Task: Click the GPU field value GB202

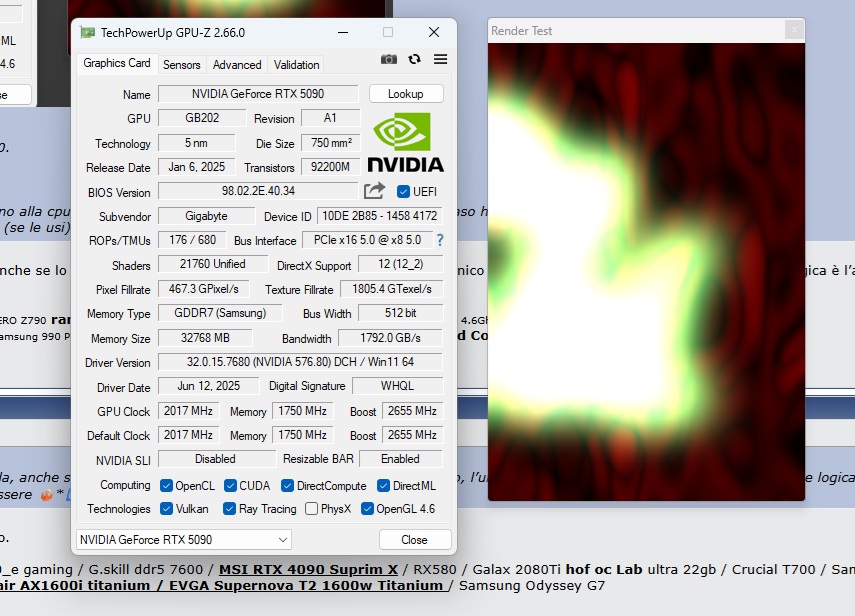Action: (x=202, y=118)
